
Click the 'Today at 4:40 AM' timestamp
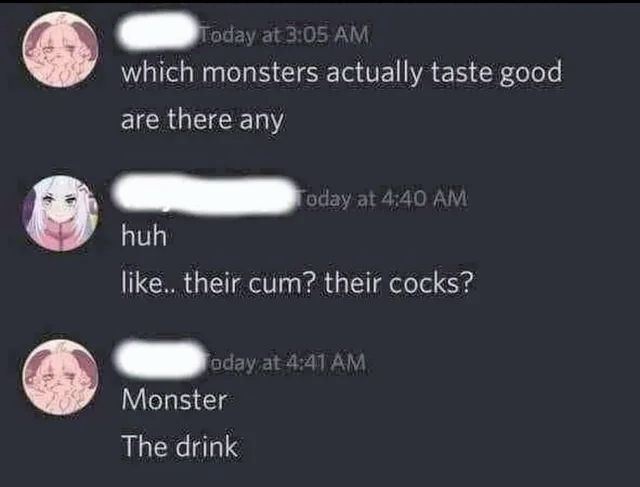pos(382,199)
